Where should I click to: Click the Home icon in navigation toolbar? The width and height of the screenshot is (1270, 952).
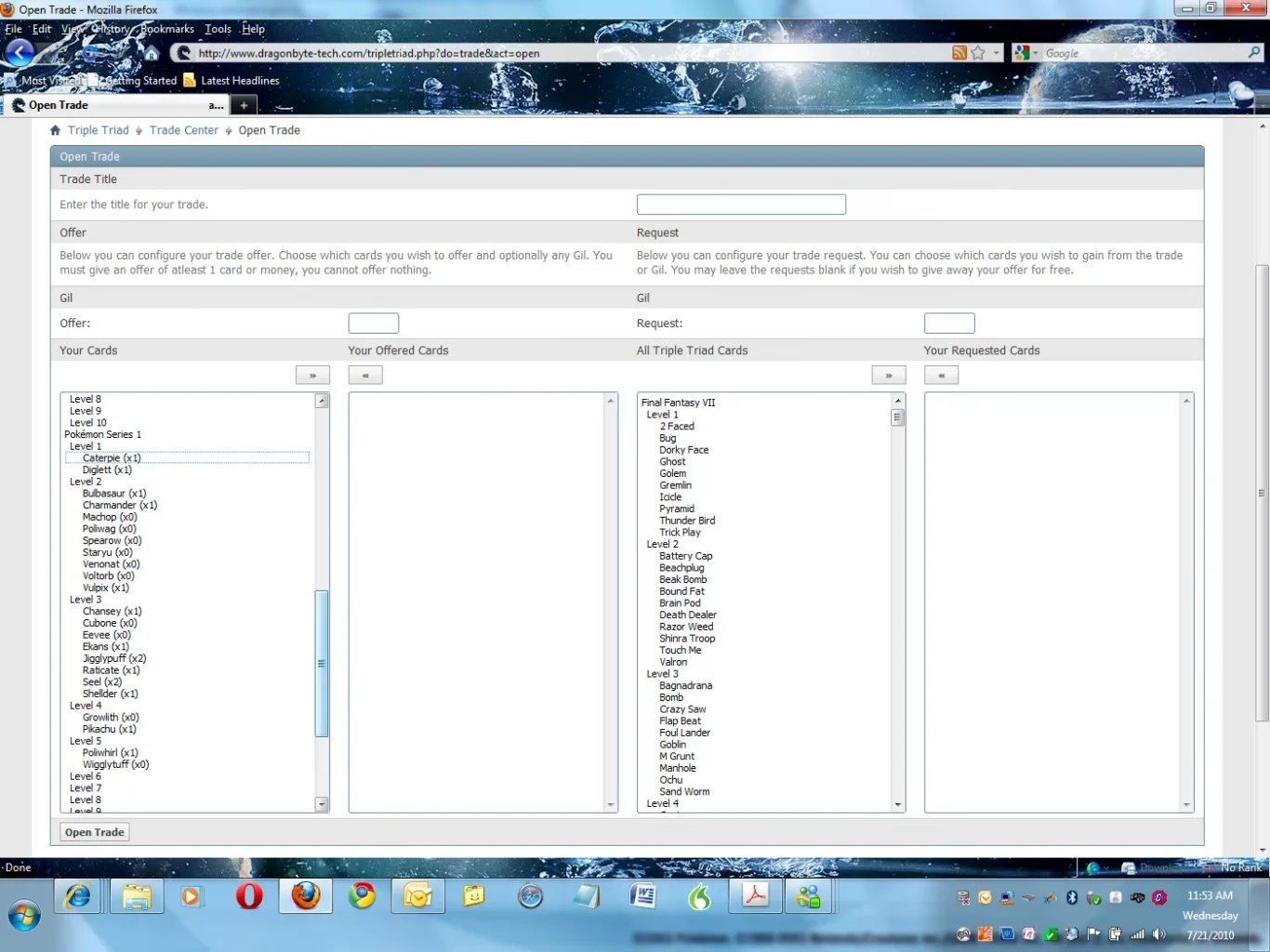pos(152,54)
